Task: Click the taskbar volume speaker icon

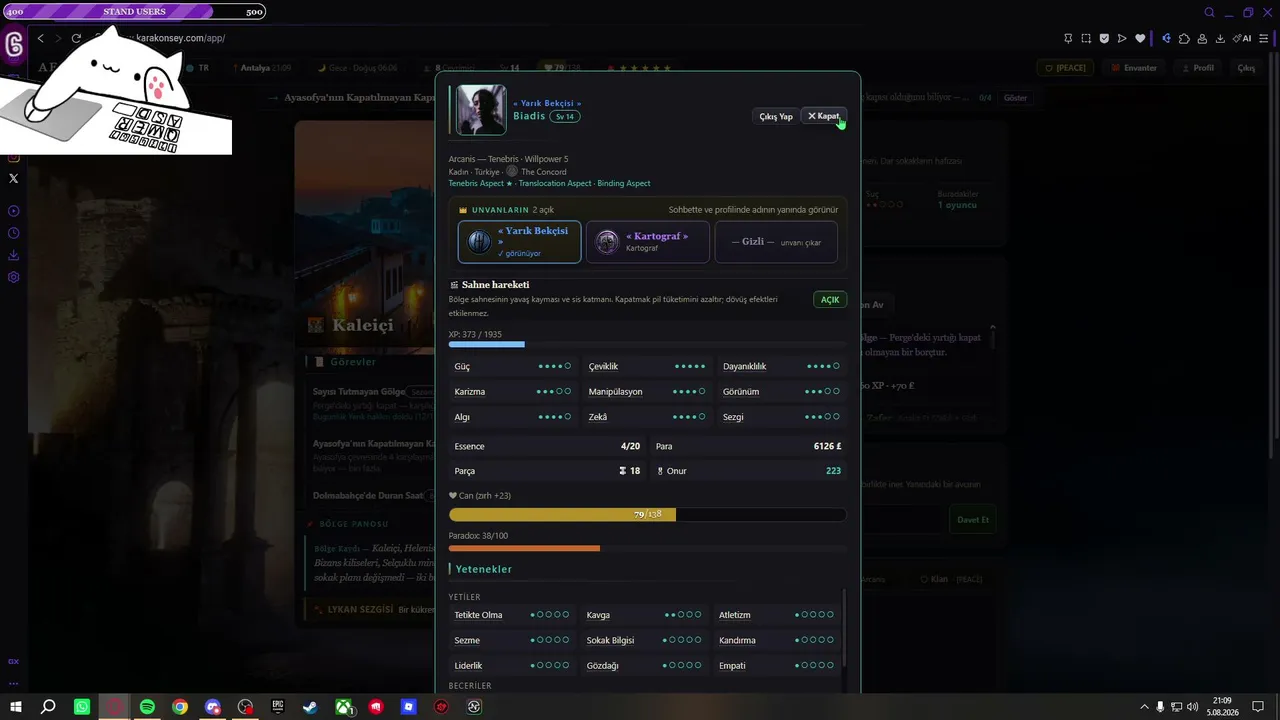Action: [1193, 707]
